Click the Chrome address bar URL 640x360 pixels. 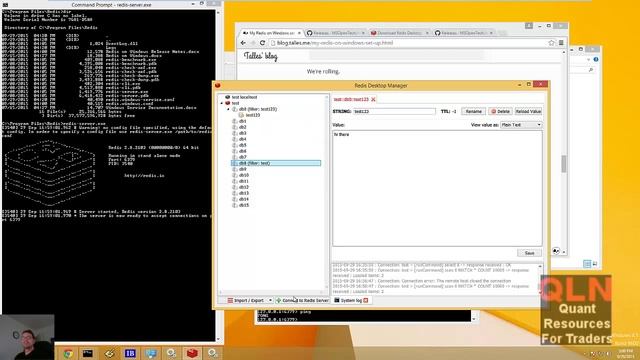click(335, 43)
